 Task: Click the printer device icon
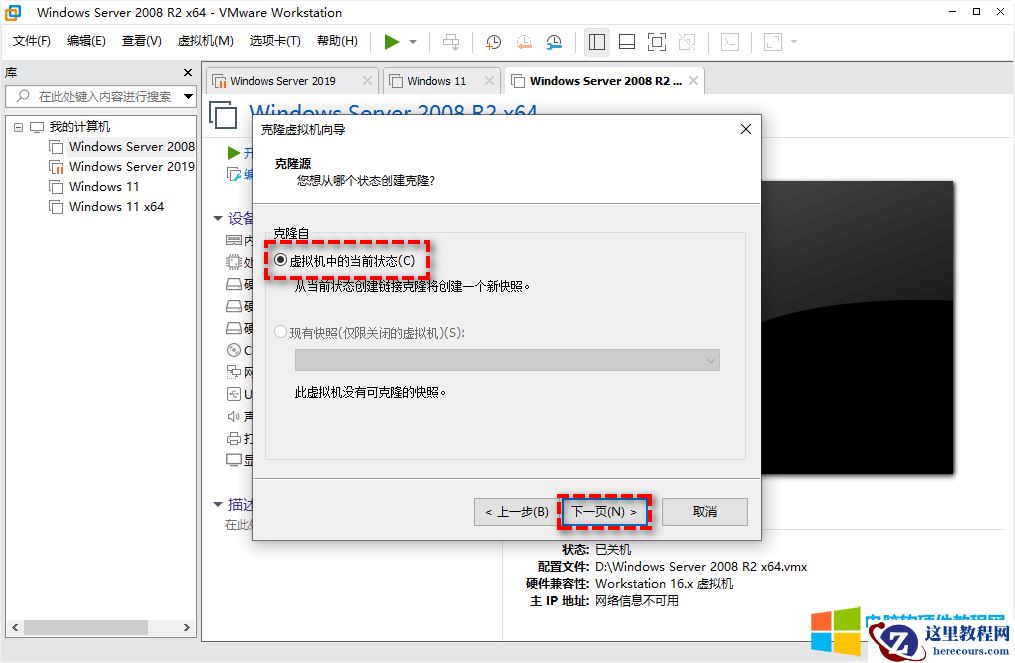click(x=234, y=438)
